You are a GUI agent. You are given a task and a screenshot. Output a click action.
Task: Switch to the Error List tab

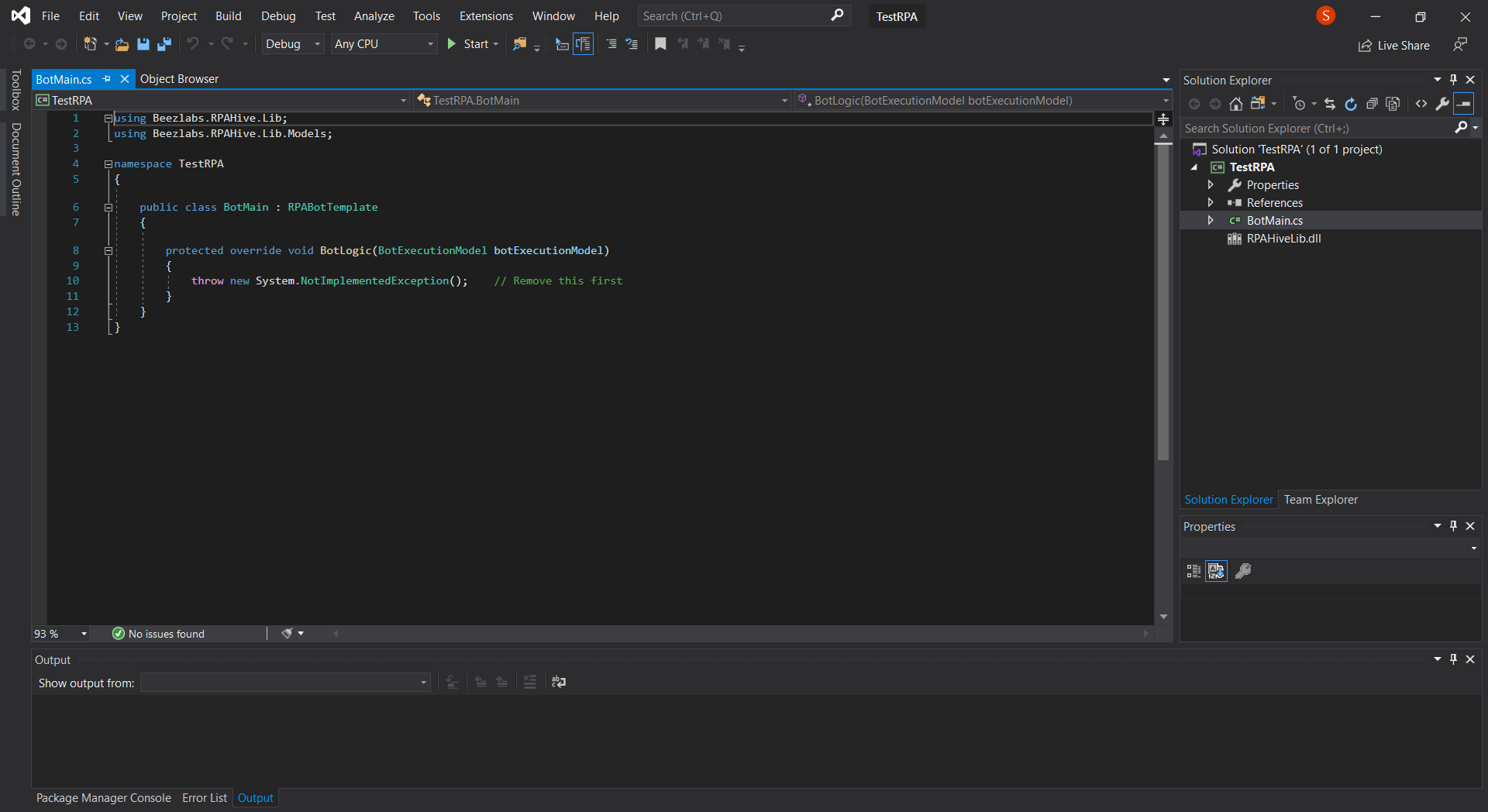click(x=205, y=798)
